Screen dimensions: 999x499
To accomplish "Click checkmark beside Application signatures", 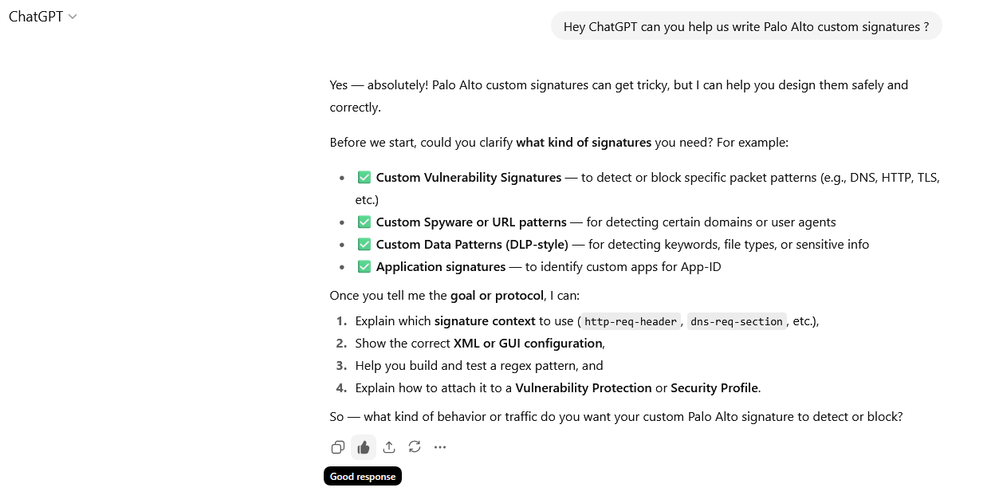I will click(x=364, y=267).
